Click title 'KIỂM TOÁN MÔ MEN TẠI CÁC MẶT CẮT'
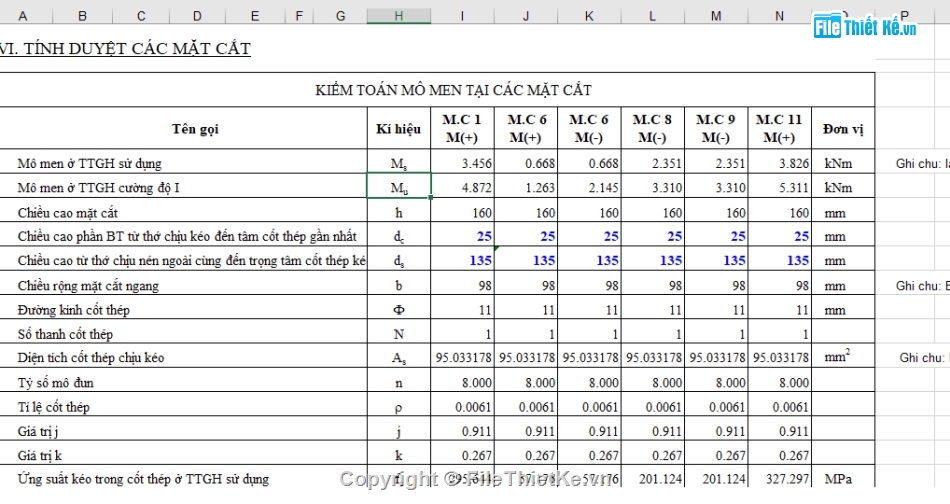The height and width of the screenshot is (504, 950). click(x=453, y=90)
